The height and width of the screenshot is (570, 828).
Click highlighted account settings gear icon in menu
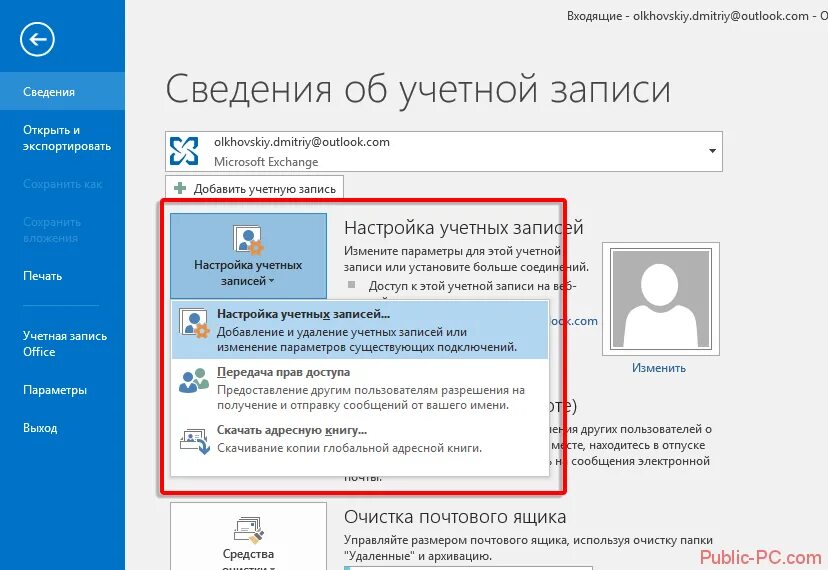(194, 323)
